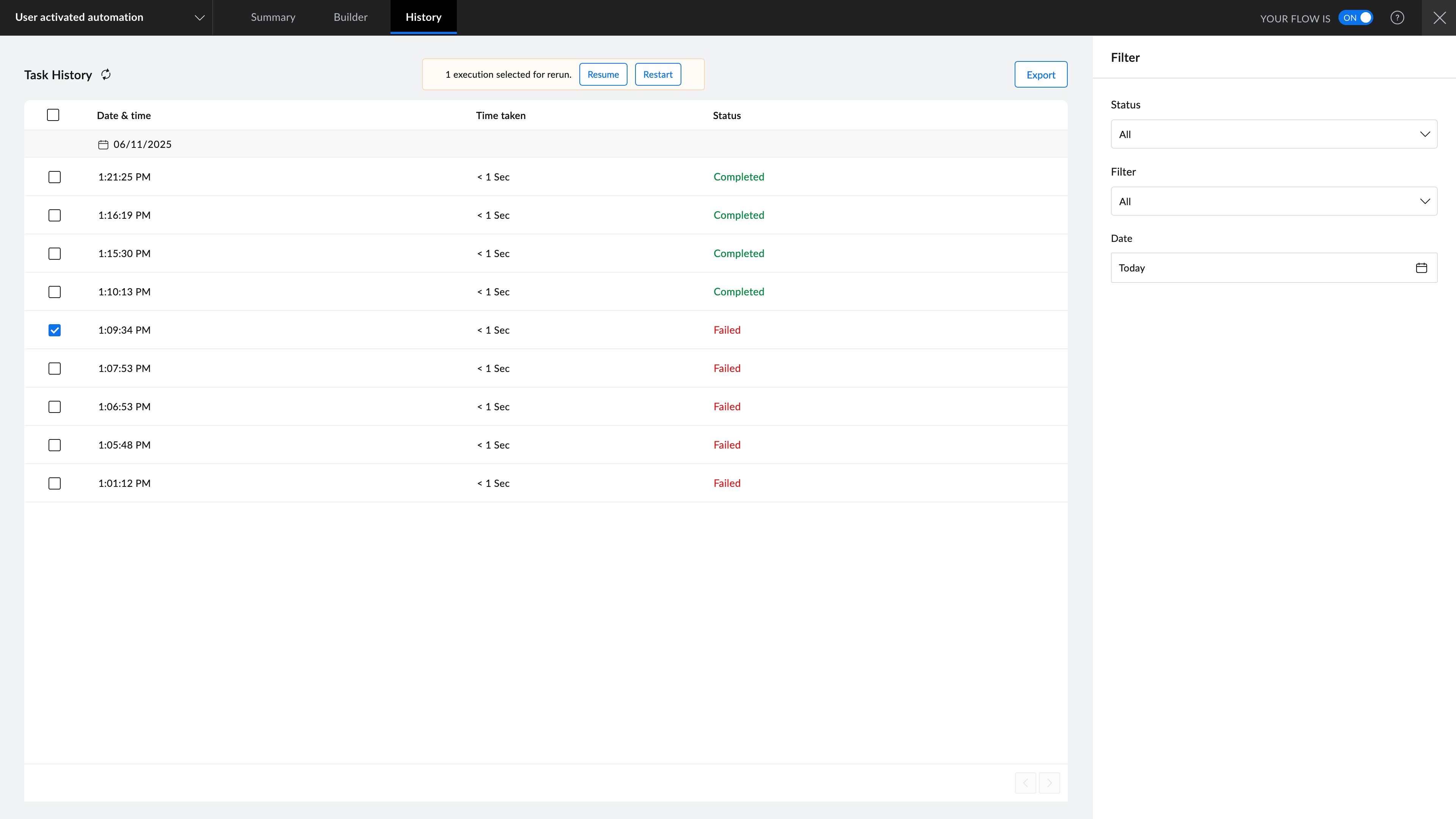Open the help question mark icon

[x=1397, y=17]
